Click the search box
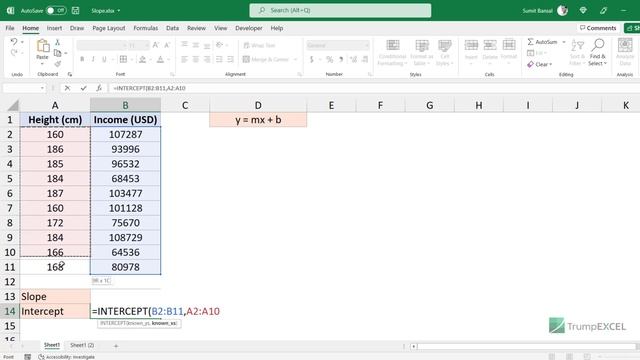 pos(340,10)
